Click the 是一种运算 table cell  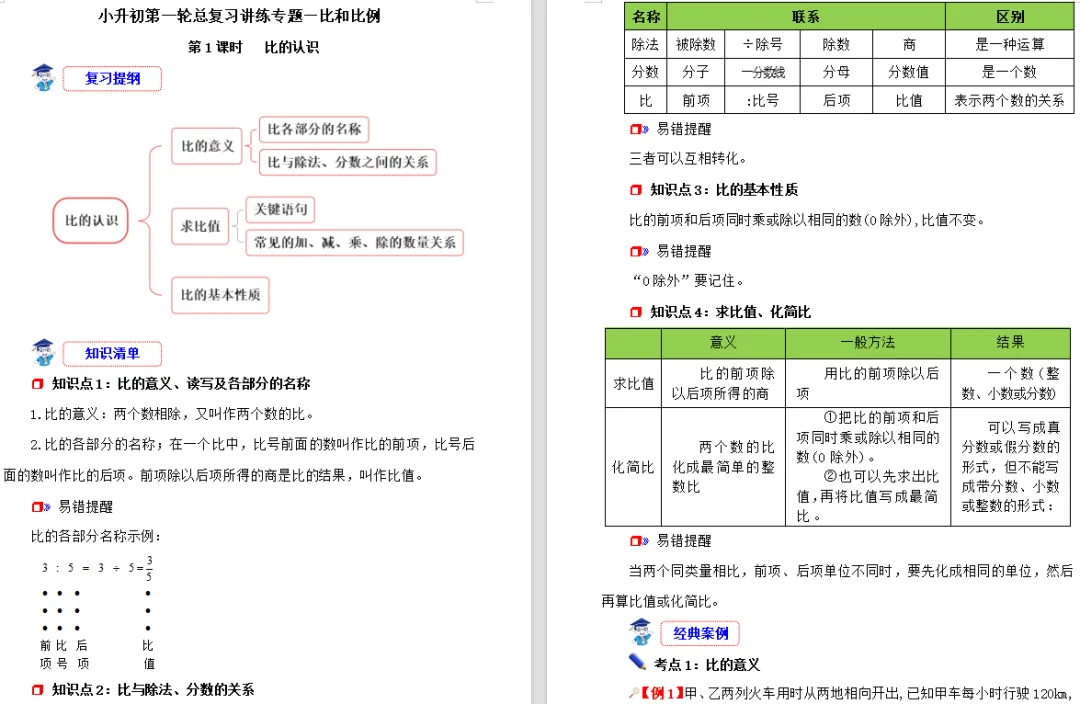pyautogui.click(x=1010, y=44)
